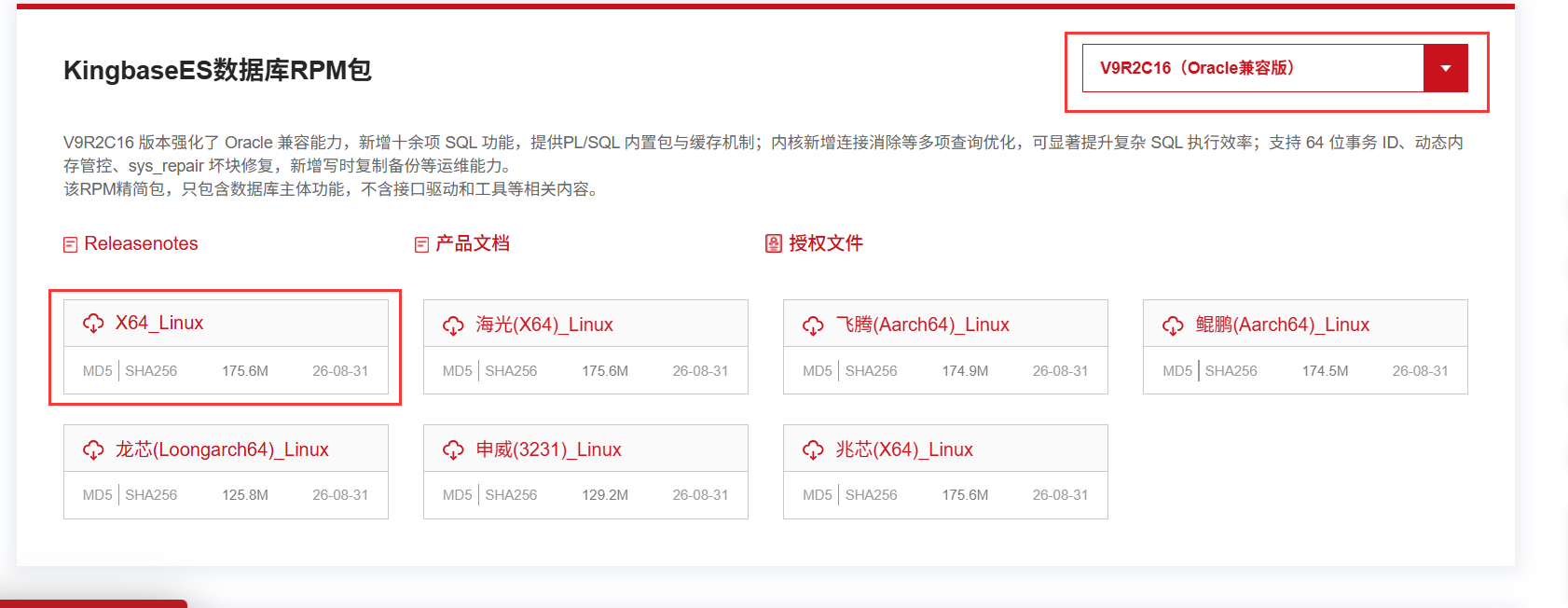Click the 鲲鹏(Aarch64)_Linux cloud download icon

click(1173, 325)
